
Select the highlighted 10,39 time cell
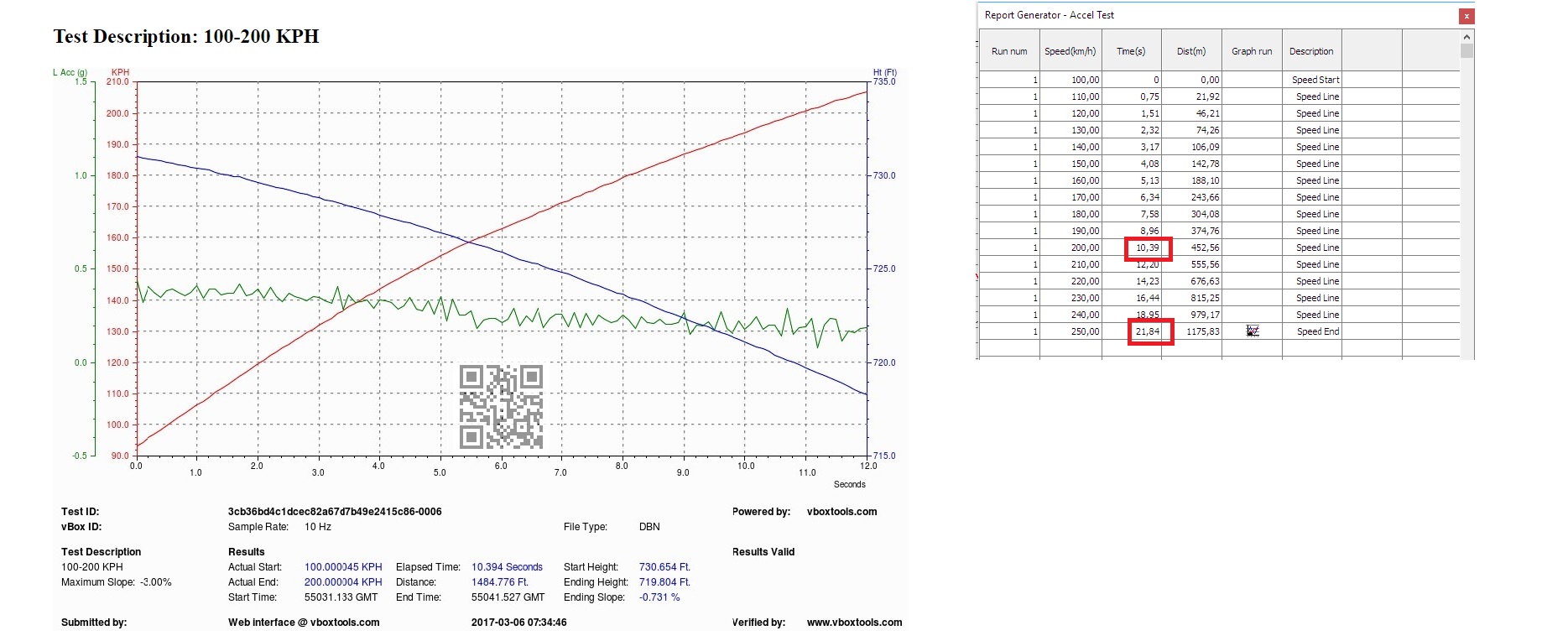pyautogui.click(x=1148, y=248)
